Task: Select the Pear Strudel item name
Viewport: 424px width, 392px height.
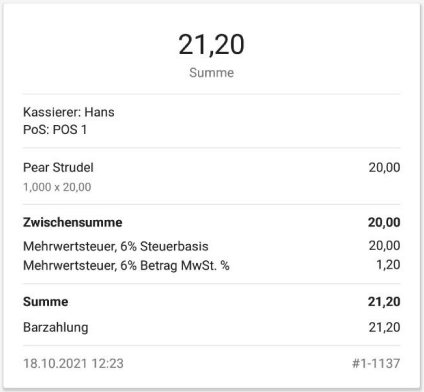Action: pos(58,167)
